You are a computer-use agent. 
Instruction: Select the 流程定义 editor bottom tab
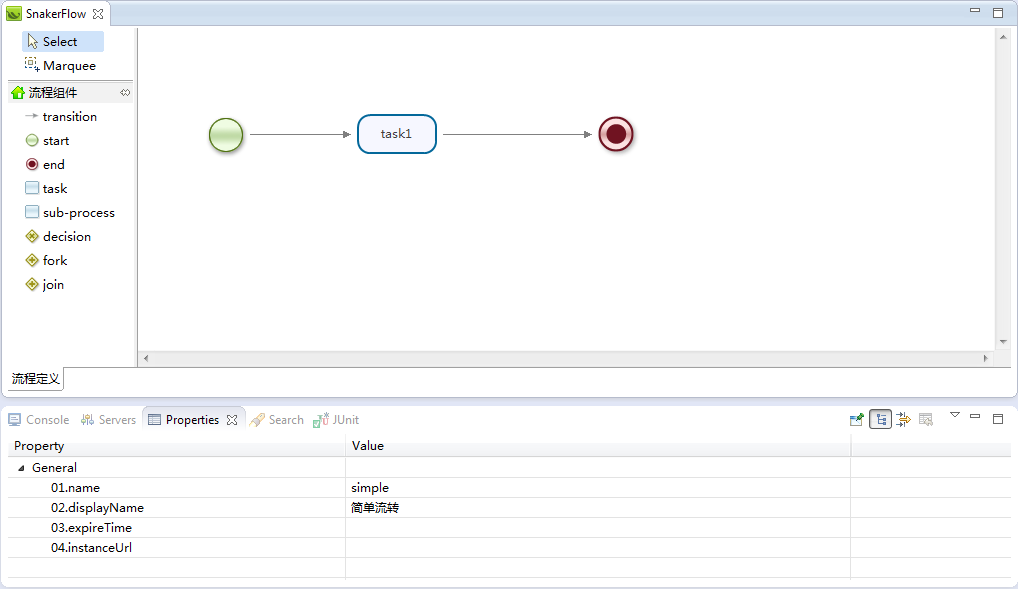point(36,379)
